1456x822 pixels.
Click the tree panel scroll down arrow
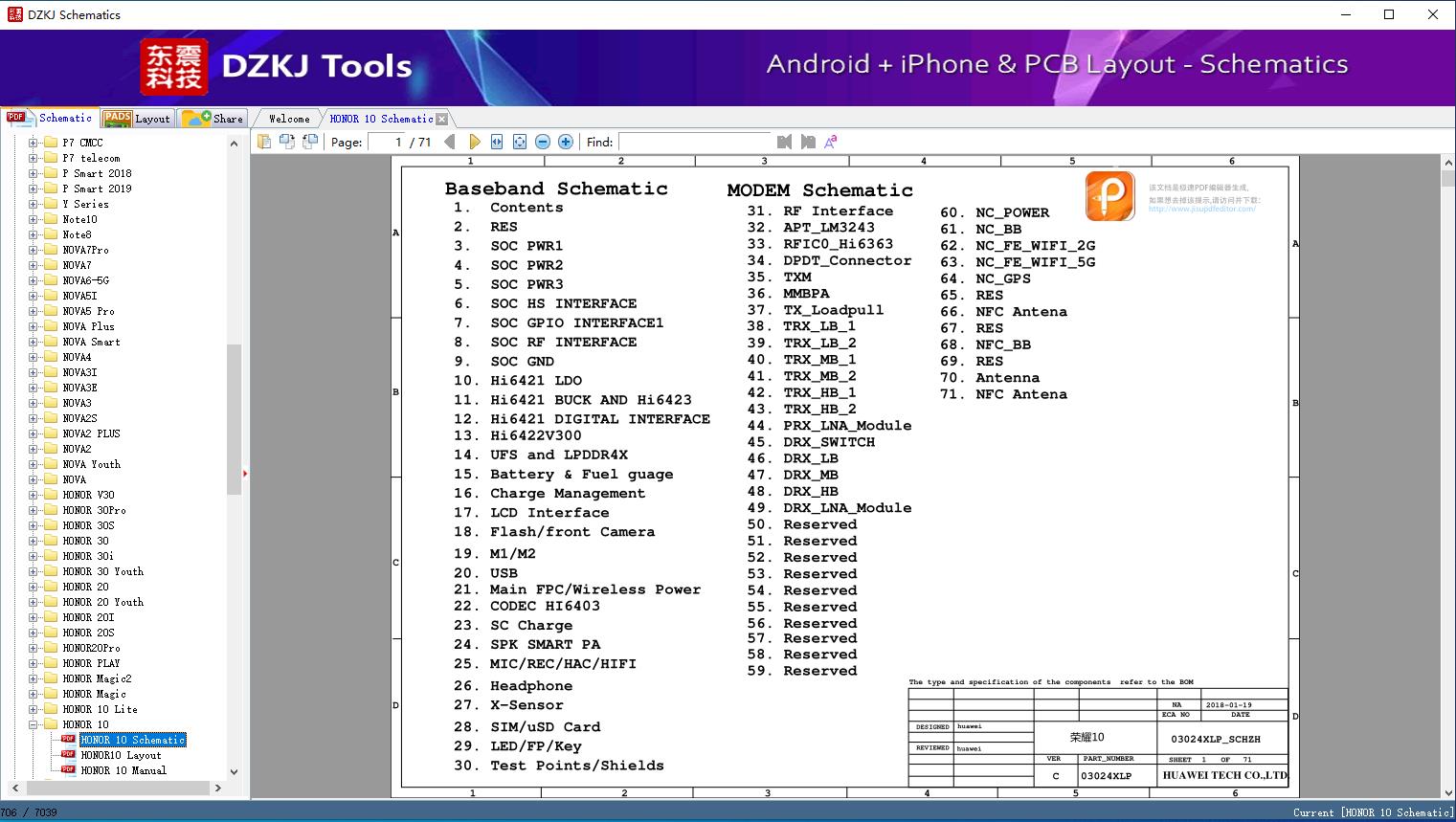[x=234, y=771]
